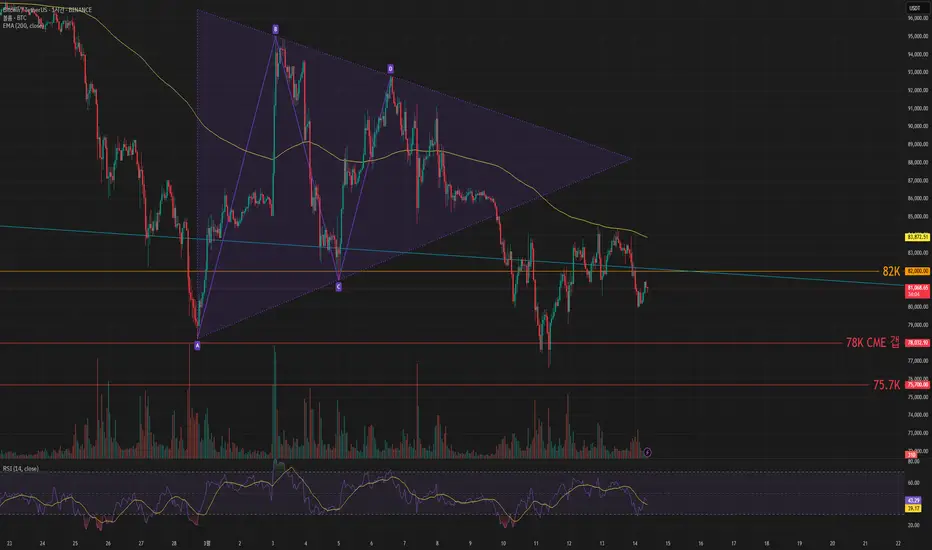The height and width of the screenshot is (550, 932).
Task: Click date 18 on the time axis
Action: [x=766, y=543]
